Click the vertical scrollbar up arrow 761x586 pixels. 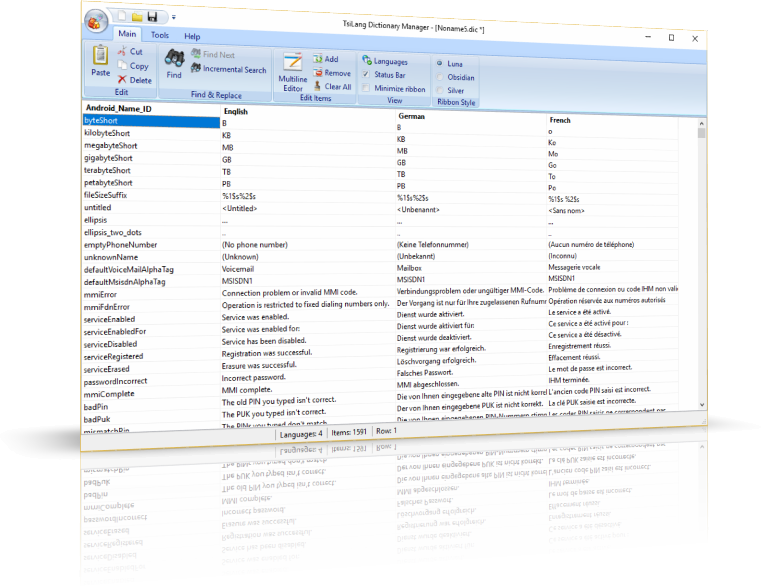(701, 123)
